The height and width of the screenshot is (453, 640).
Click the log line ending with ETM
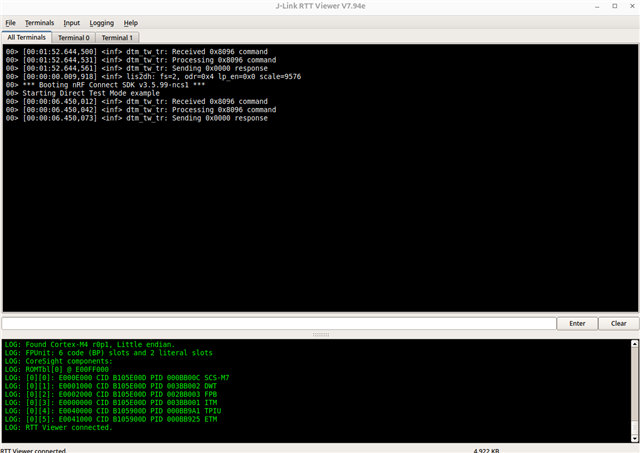[x=111, y=419]
